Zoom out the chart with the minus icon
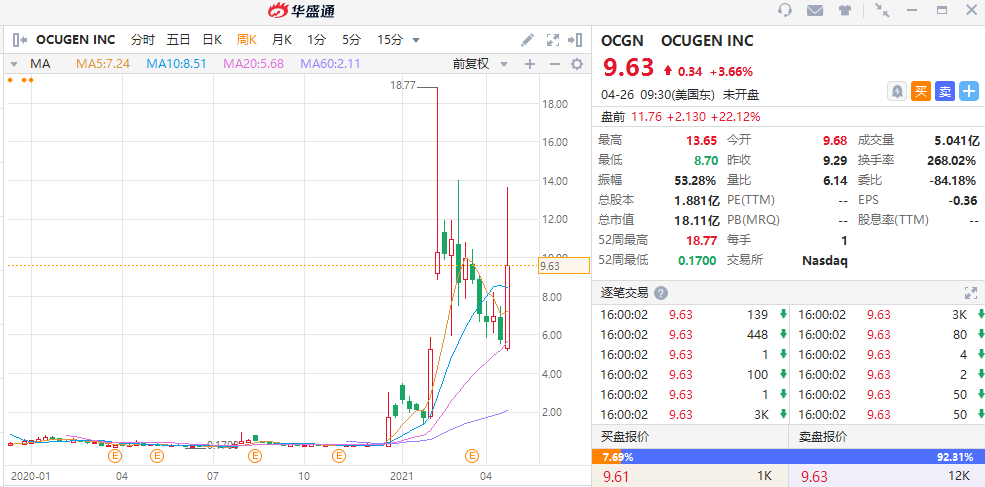985x487 pixels. click(x=554, y=63)
